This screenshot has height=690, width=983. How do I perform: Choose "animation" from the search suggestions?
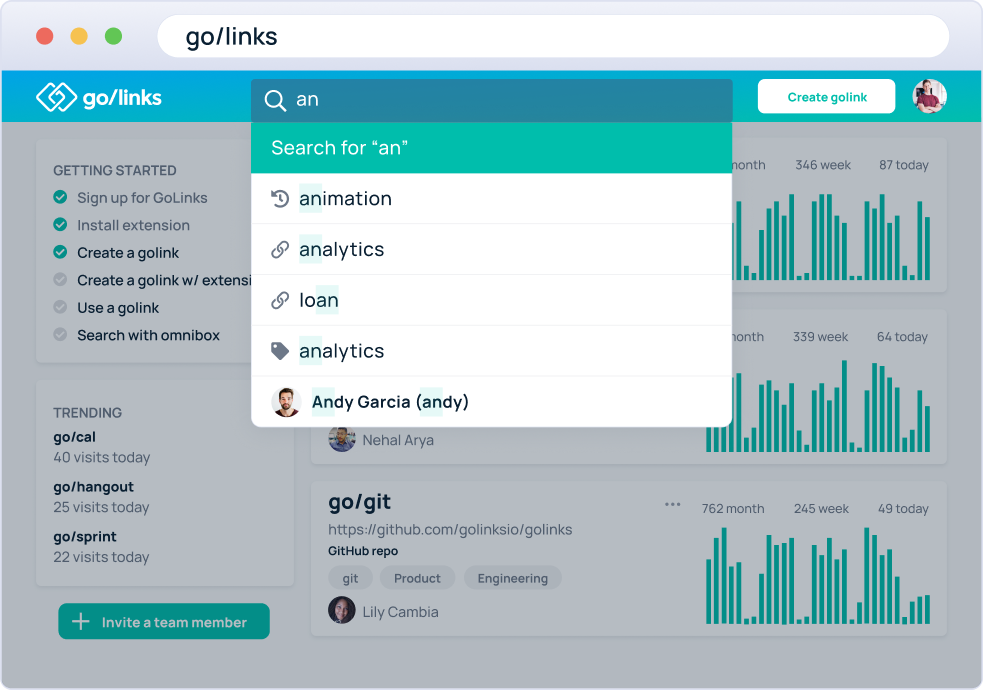(x=344, y=198)
